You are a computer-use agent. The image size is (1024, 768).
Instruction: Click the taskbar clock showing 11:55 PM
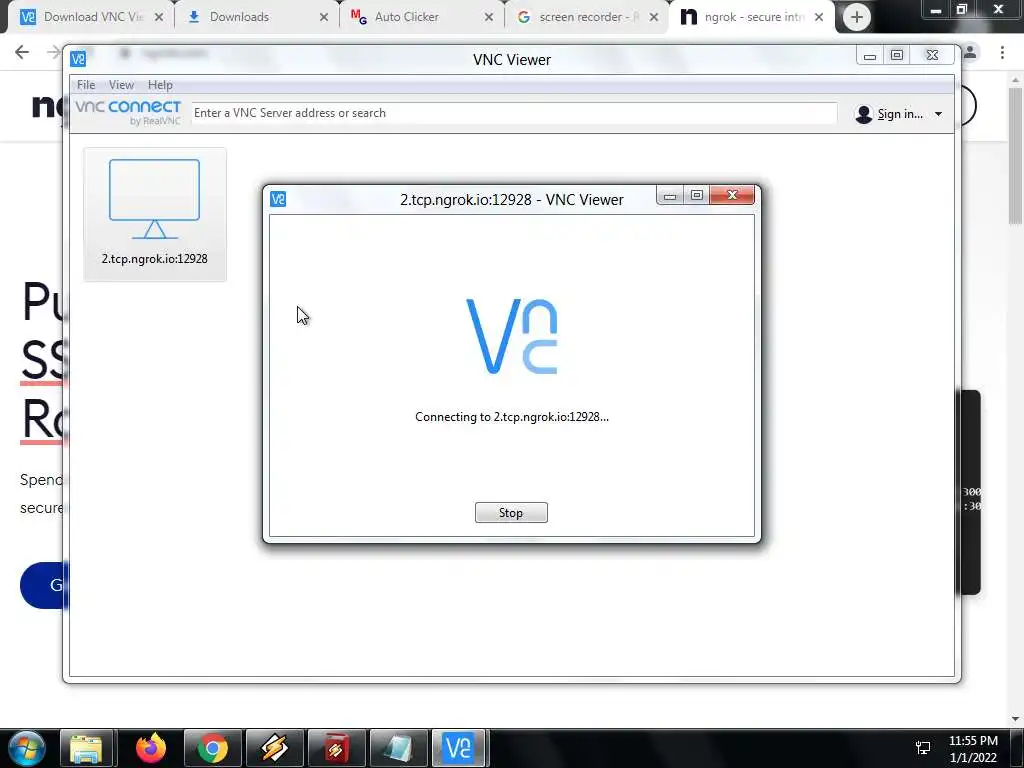[x=973, y=748]
